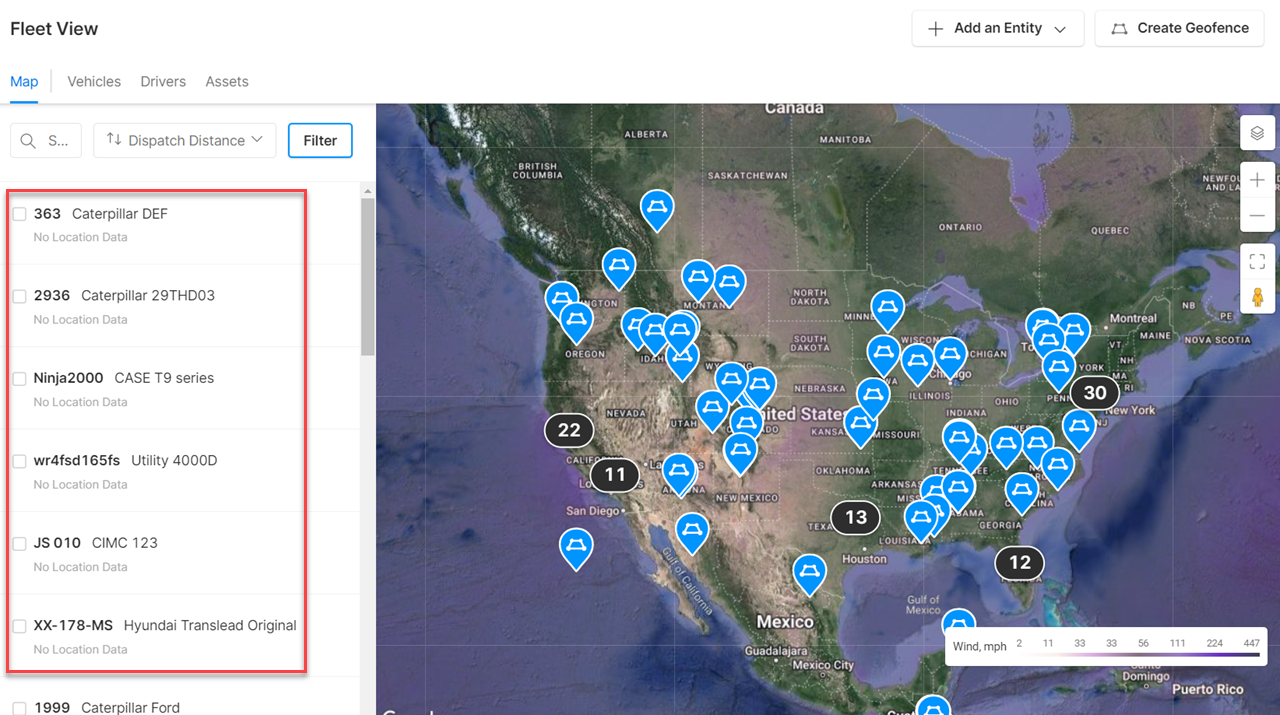Viewport: 1280px width, 715px height.
Task: Expand the Add an Entity dropdown
Action: tap(998, 29)
